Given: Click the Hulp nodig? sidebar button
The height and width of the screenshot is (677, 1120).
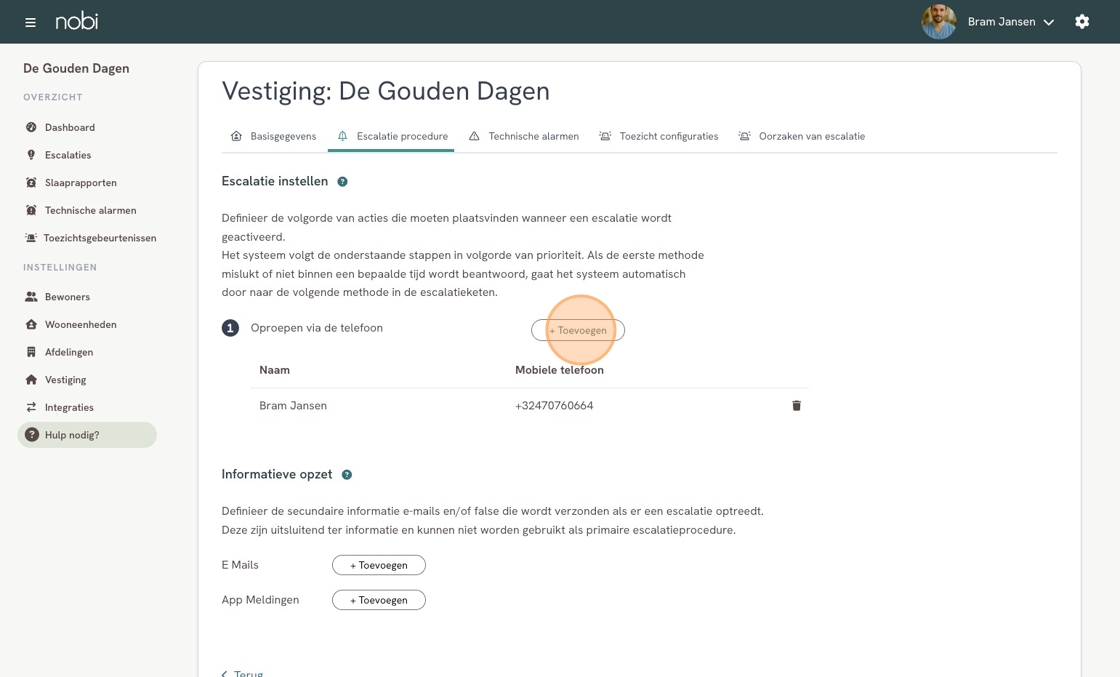Looking at the screenshot, I should [x=87, y=435].
